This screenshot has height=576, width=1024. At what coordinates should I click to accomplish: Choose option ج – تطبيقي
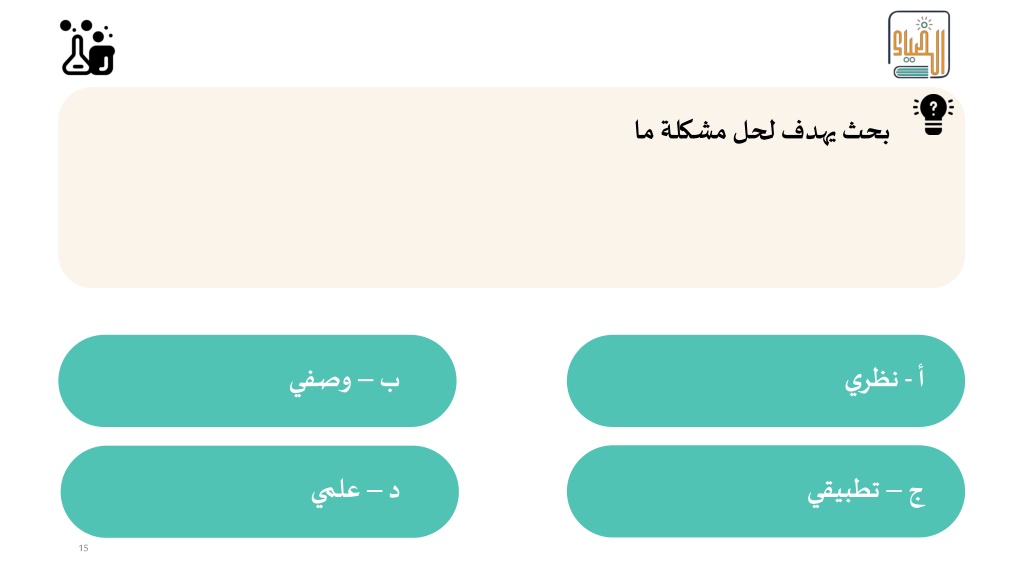pos(765,491)
